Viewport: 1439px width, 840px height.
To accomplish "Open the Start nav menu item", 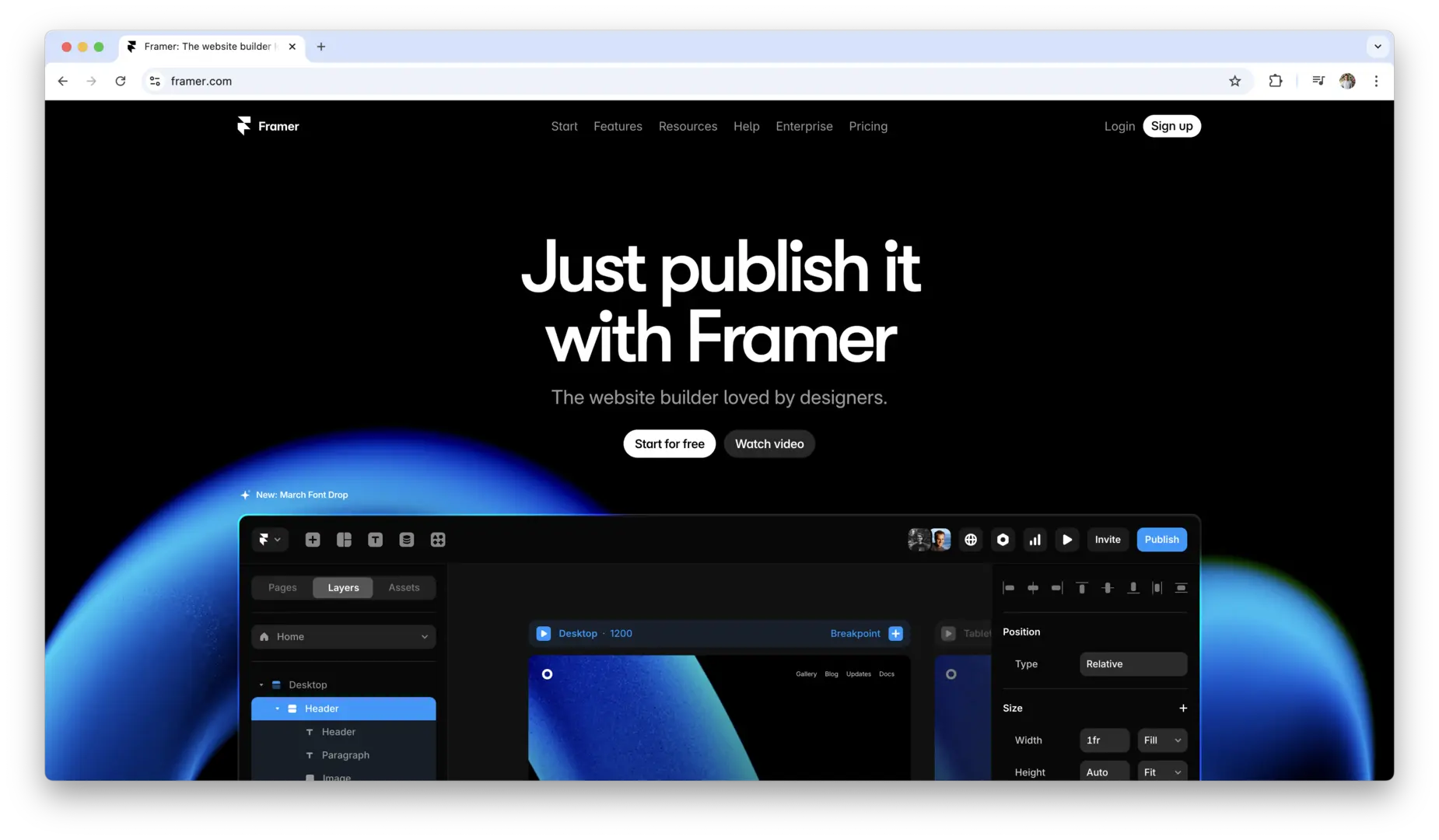I will coord(564,126).
